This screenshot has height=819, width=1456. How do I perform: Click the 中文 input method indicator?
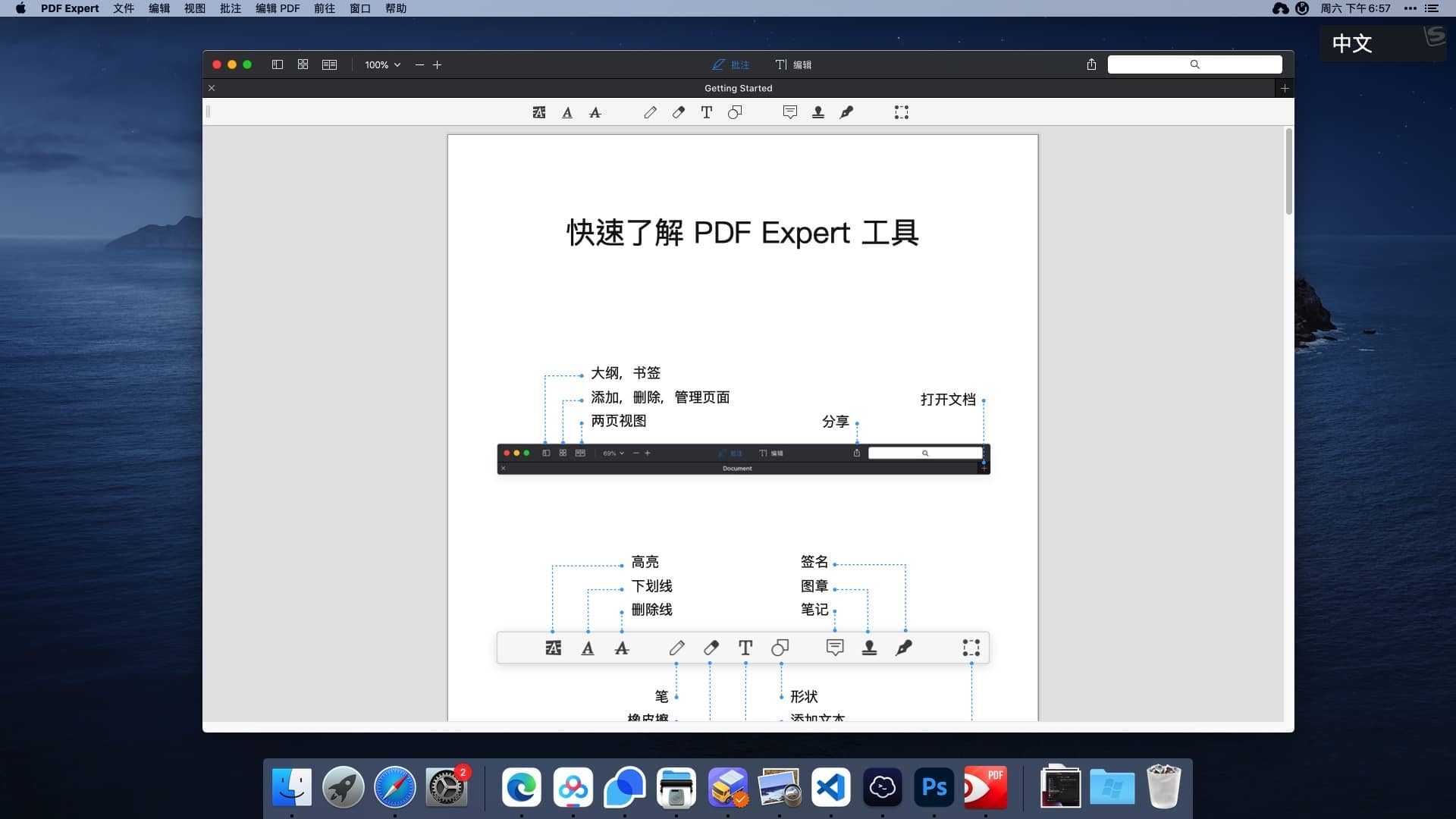point(1352,43)
